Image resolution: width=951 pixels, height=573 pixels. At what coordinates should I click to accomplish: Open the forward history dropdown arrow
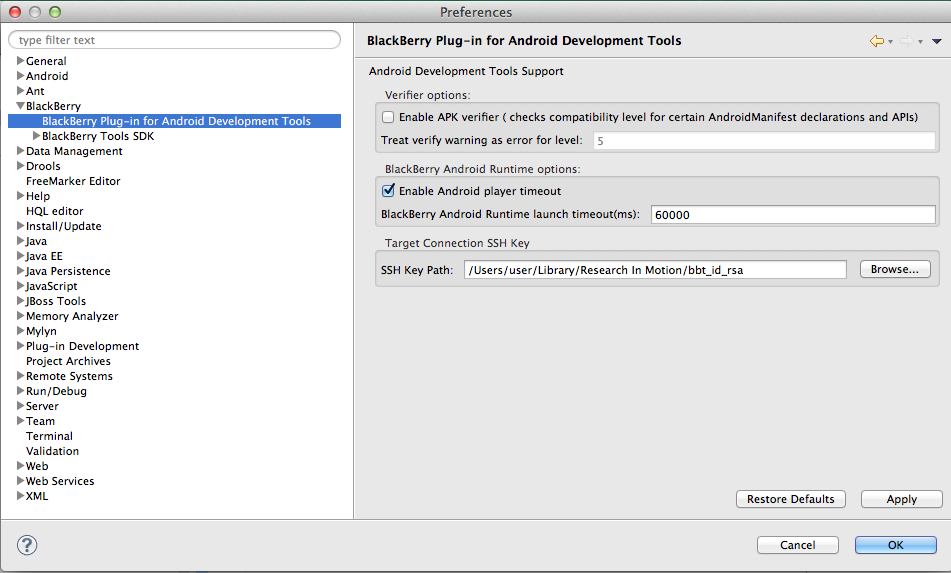coord(920,42)
